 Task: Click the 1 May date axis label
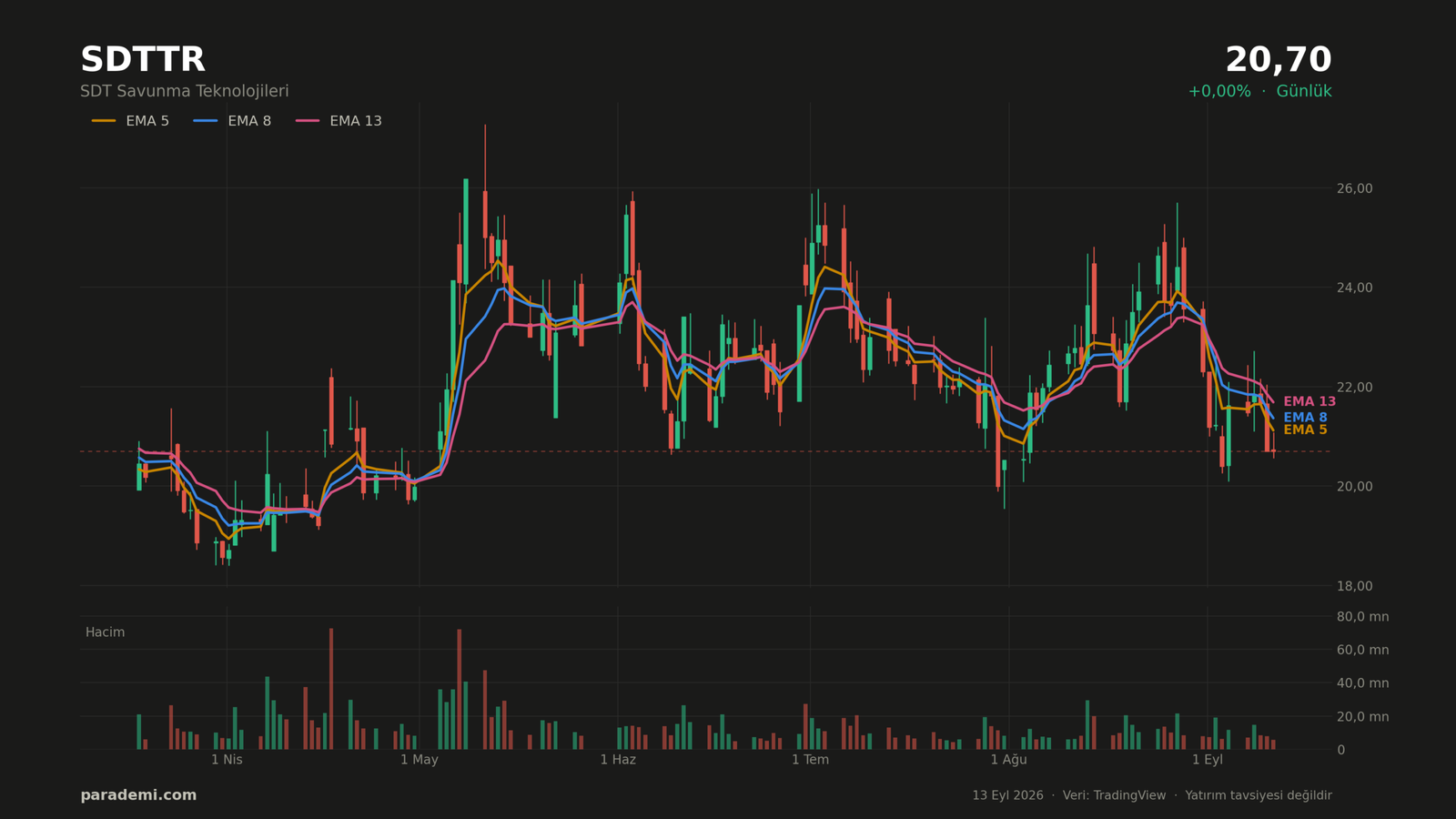coord(420,760)
